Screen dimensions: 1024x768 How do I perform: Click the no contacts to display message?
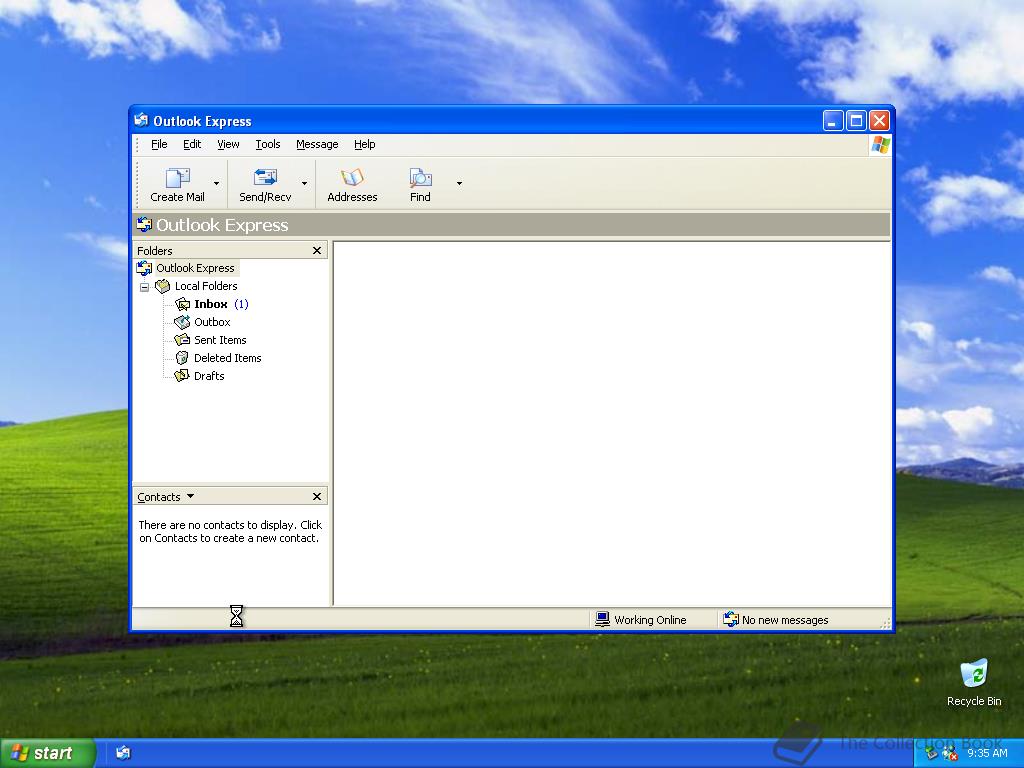pos(230,532)
